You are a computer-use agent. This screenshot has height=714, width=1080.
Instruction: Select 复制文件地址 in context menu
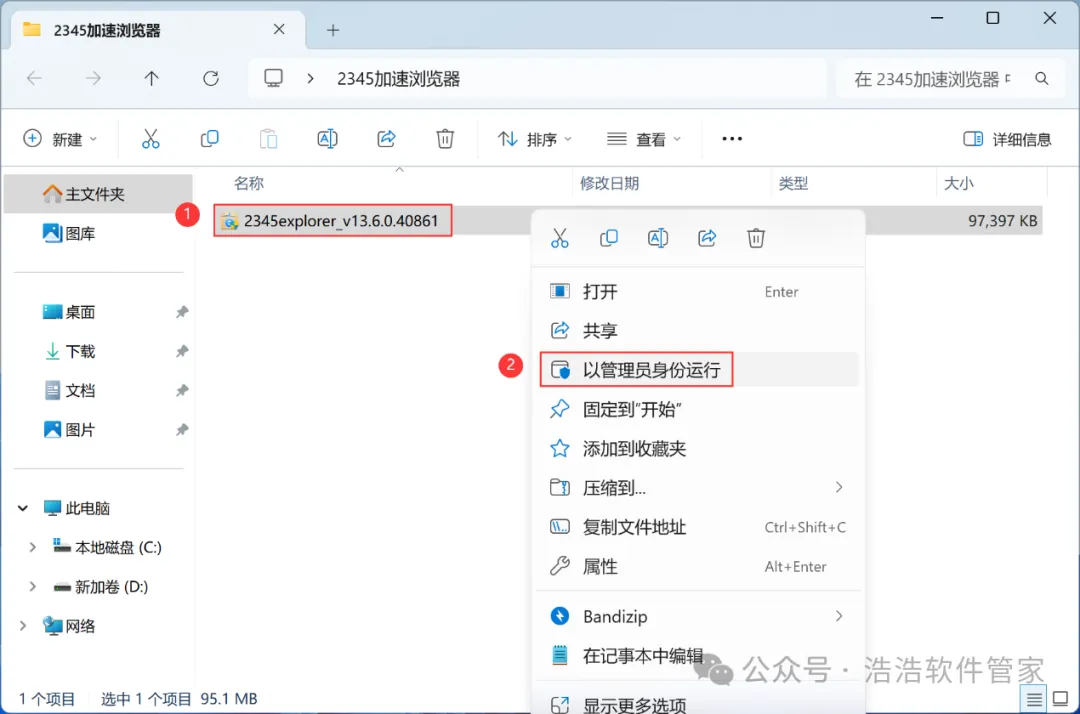tap(699, 527)
